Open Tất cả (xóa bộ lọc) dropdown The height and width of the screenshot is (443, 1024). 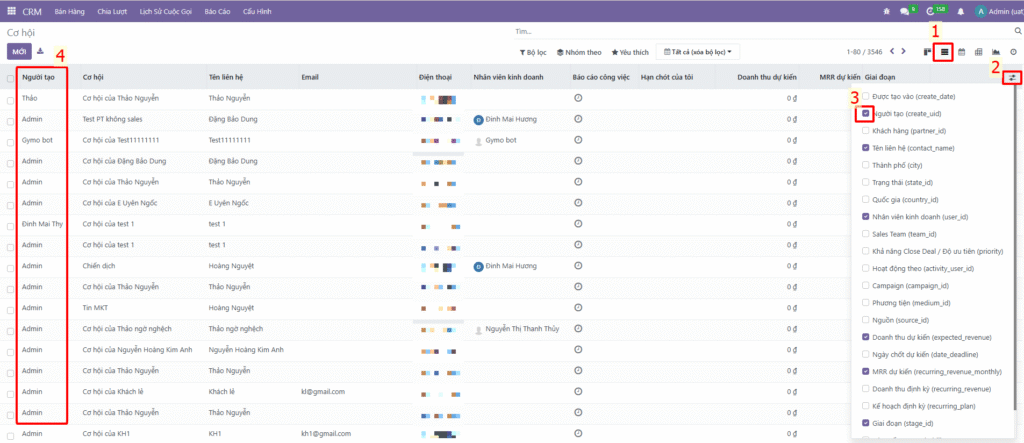697,52
